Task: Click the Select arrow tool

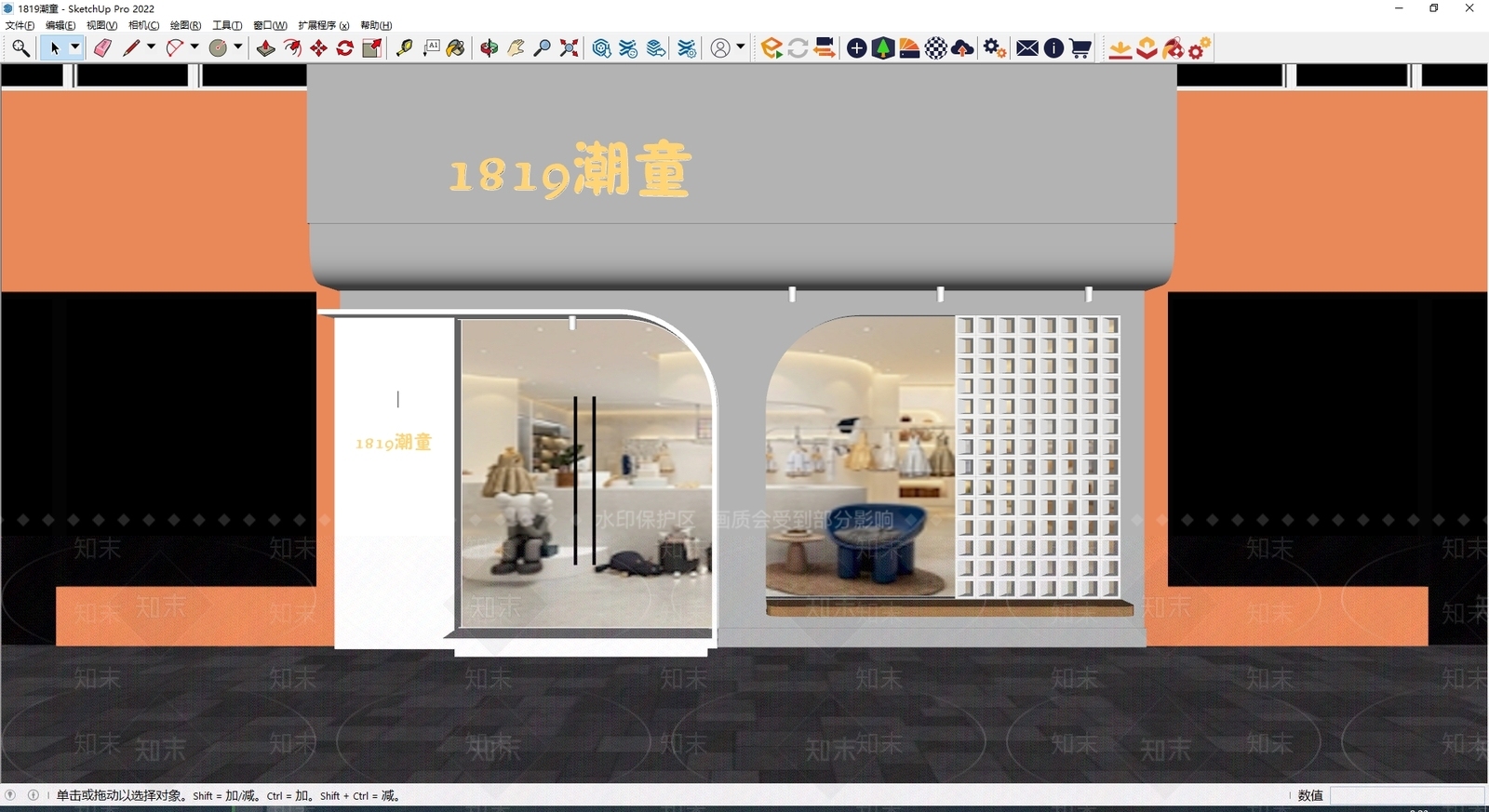Action: 55,48
